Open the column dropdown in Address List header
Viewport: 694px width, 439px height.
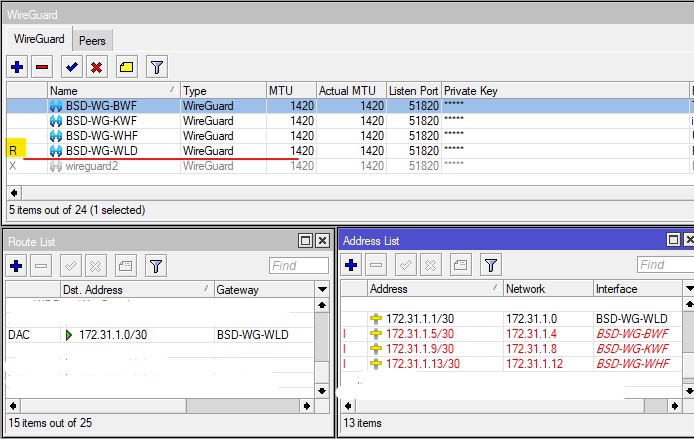coord(689,289)
